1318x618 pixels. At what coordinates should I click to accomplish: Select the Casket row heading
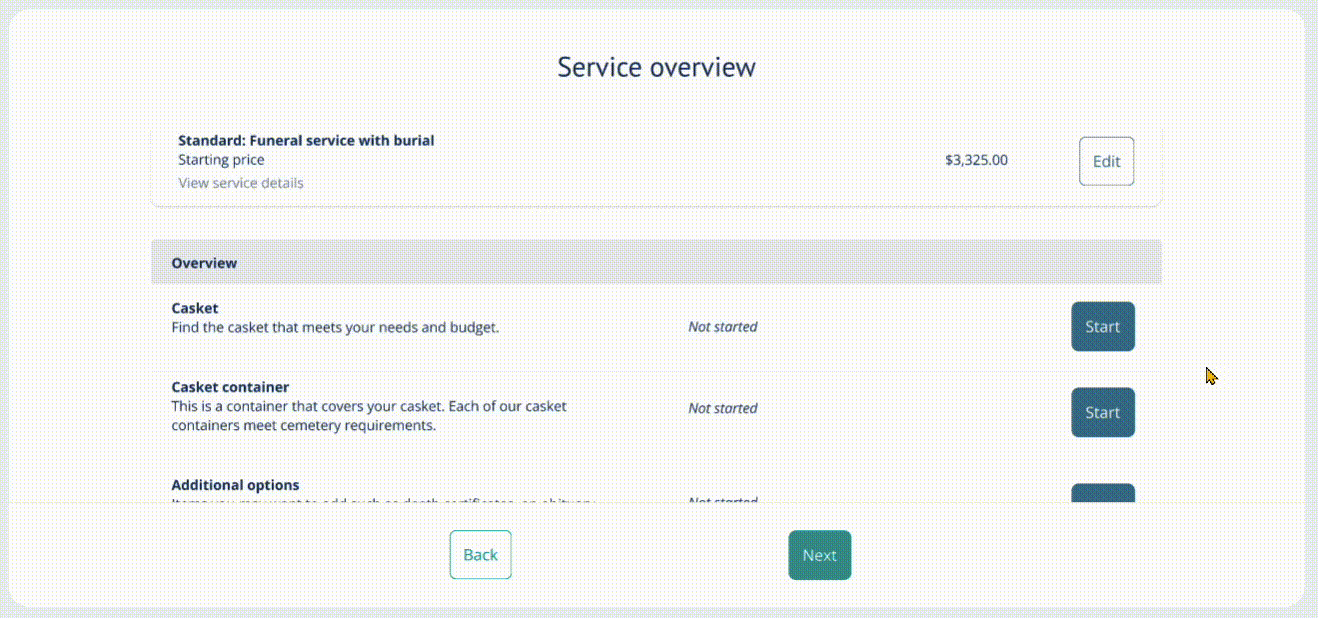coord(195,308)
